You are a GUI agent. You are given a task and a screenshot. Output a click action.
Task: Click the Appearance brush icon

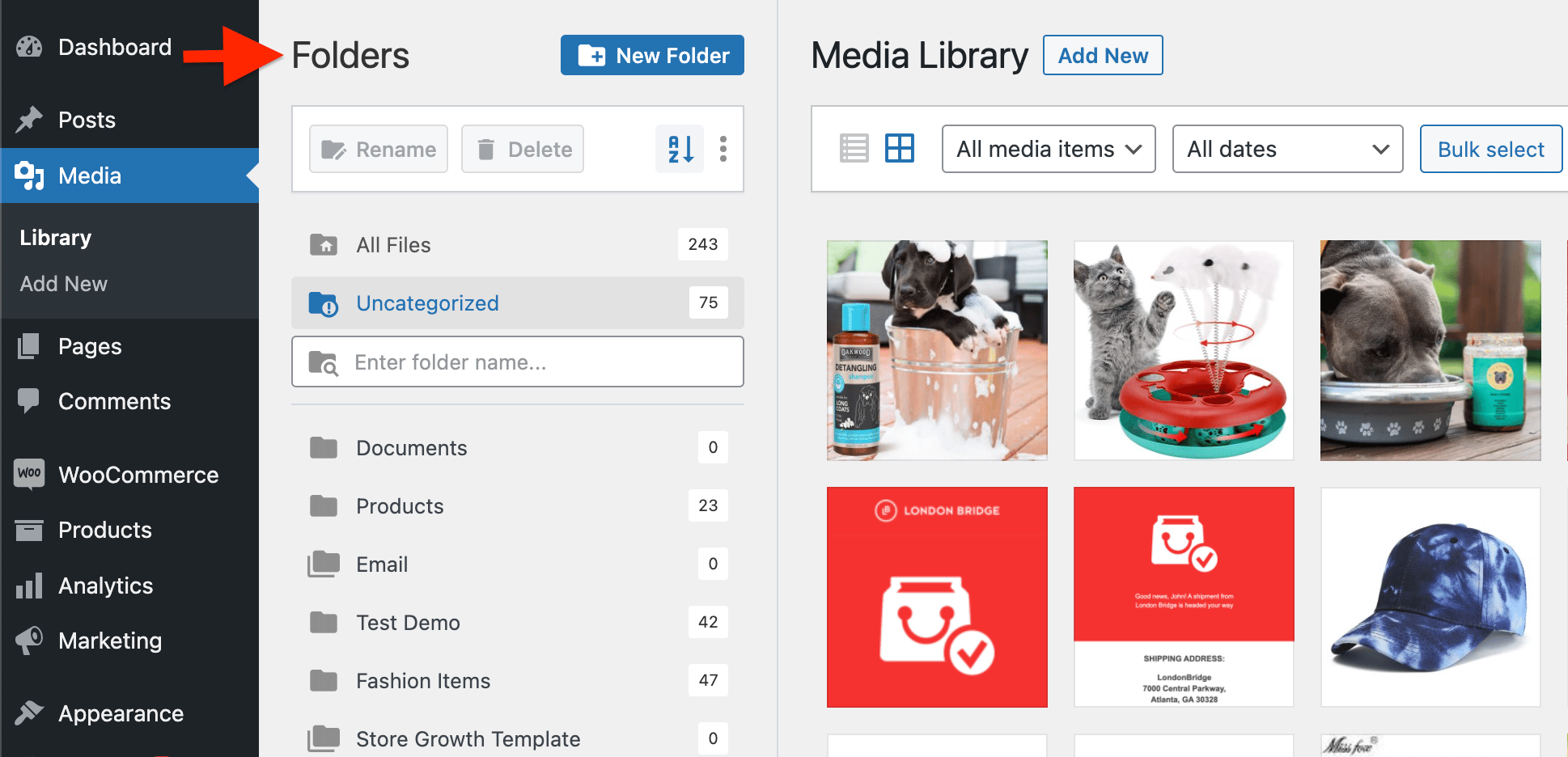(x=29, y=713)
